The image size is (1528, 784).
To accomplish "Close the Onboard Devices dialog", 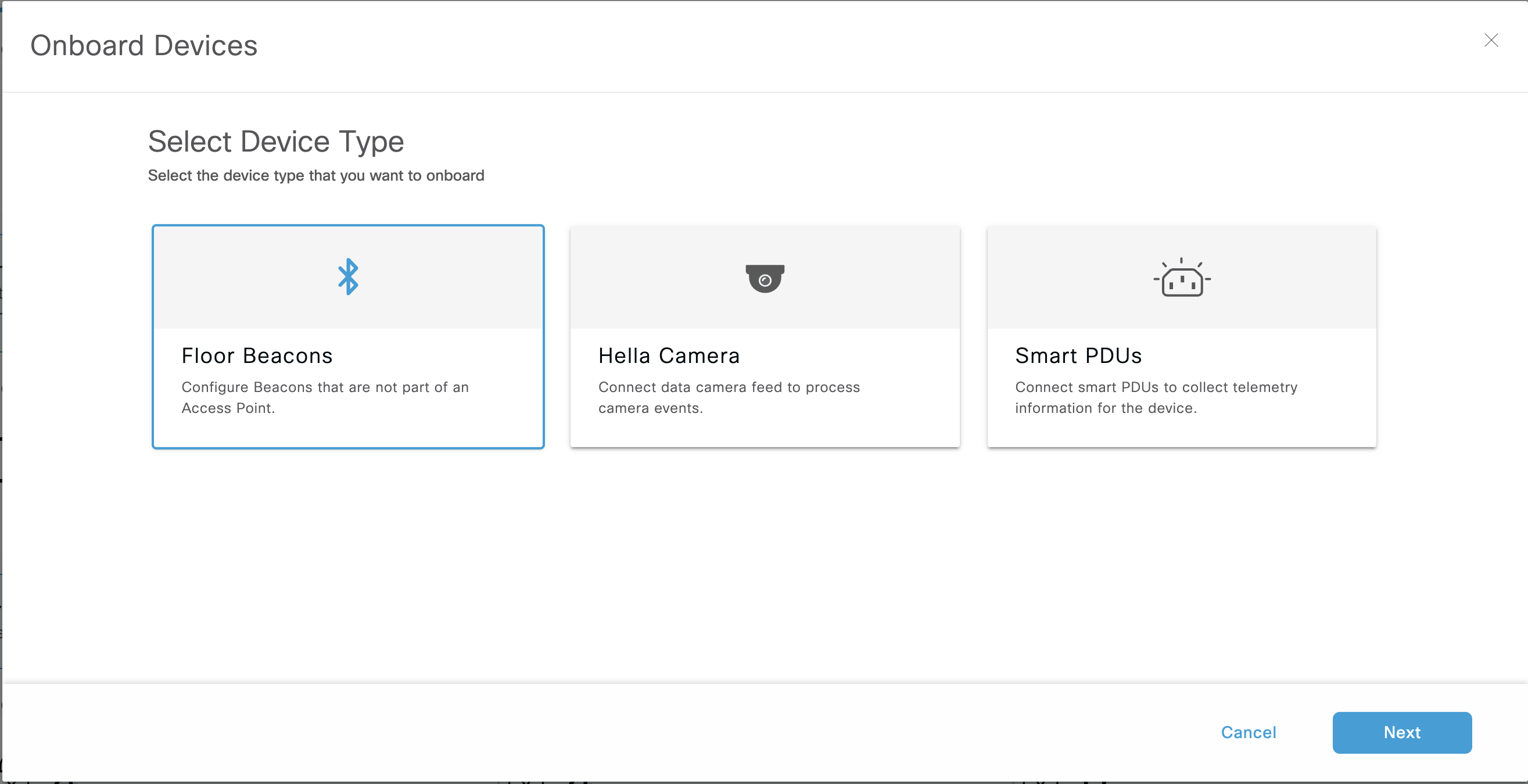I will point(1491,40).
